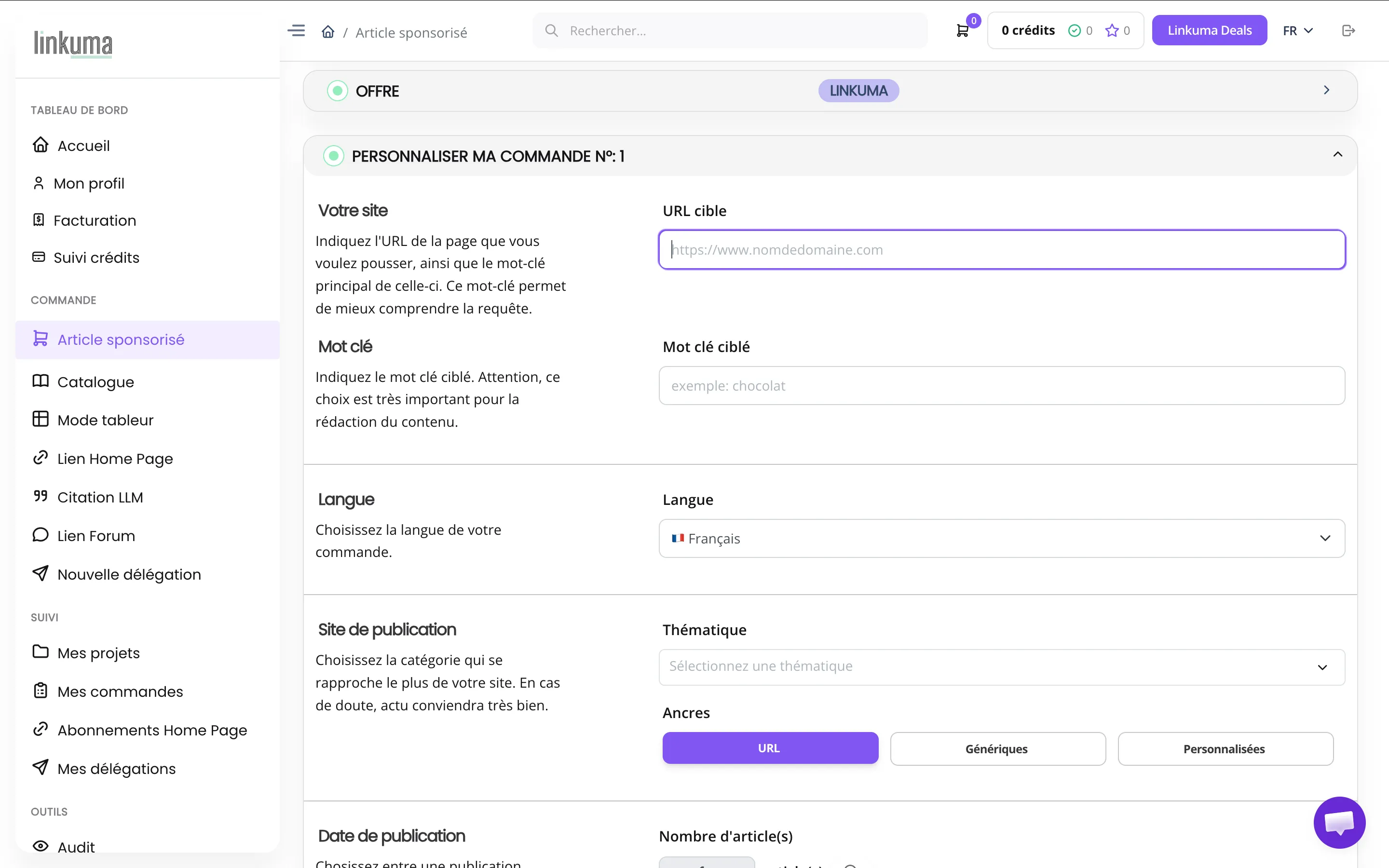This screenshot has width=1389, height=868.
Task: Open the shopping cart icon
Action: coord(963,31)
